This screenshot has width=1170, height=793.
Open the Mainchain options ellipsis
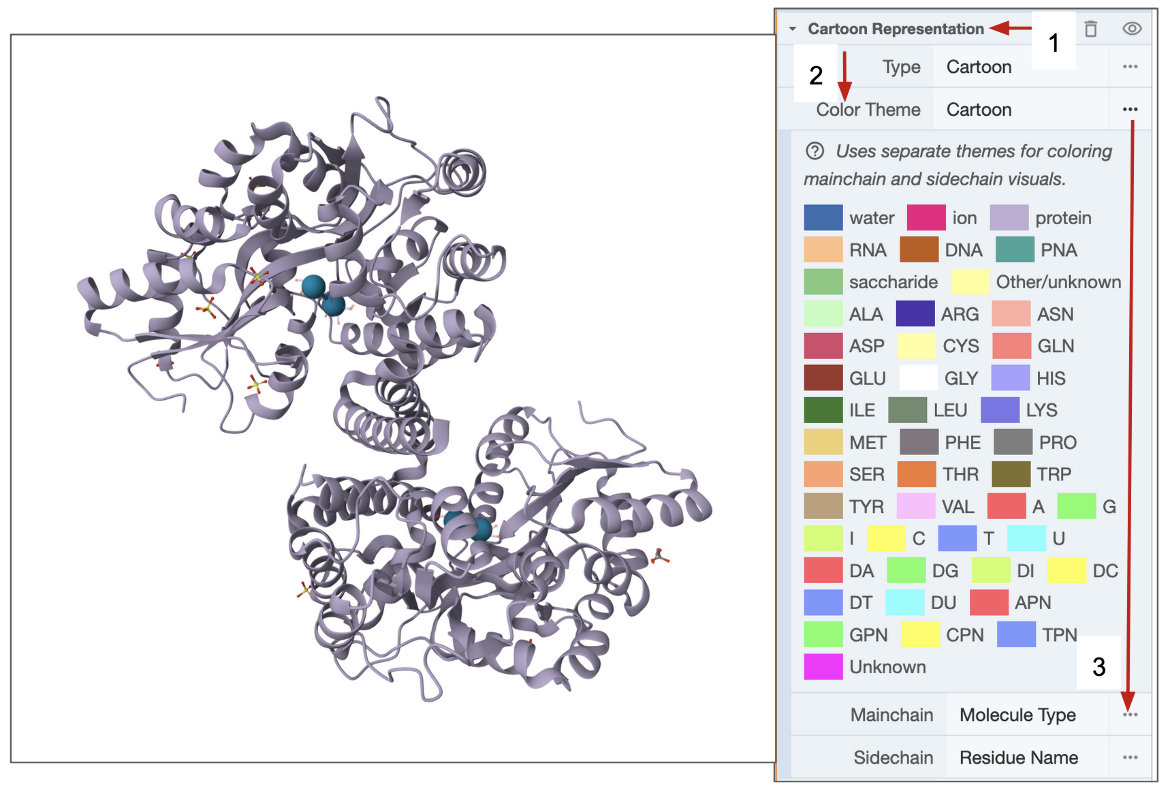point(1130,715)
